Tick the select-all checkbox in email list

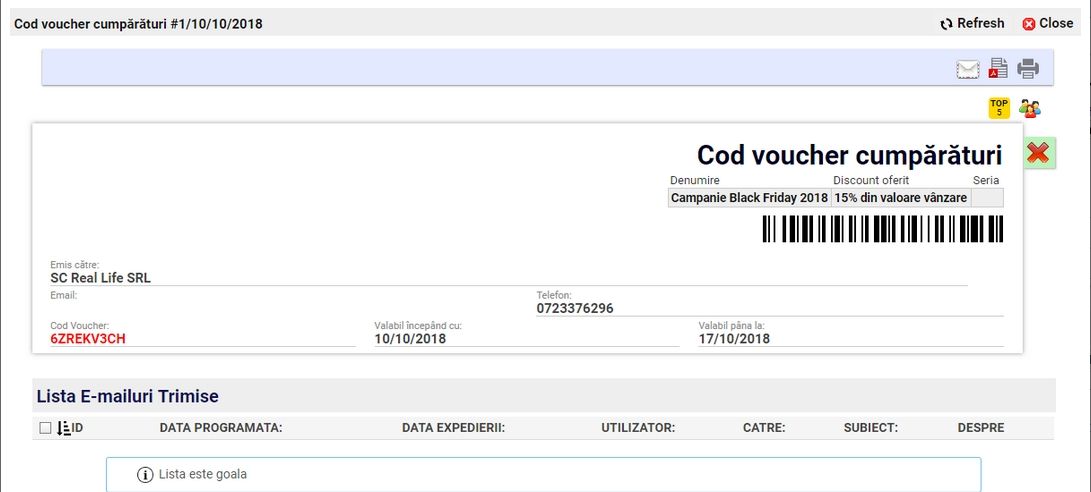[x=45, y=428]
